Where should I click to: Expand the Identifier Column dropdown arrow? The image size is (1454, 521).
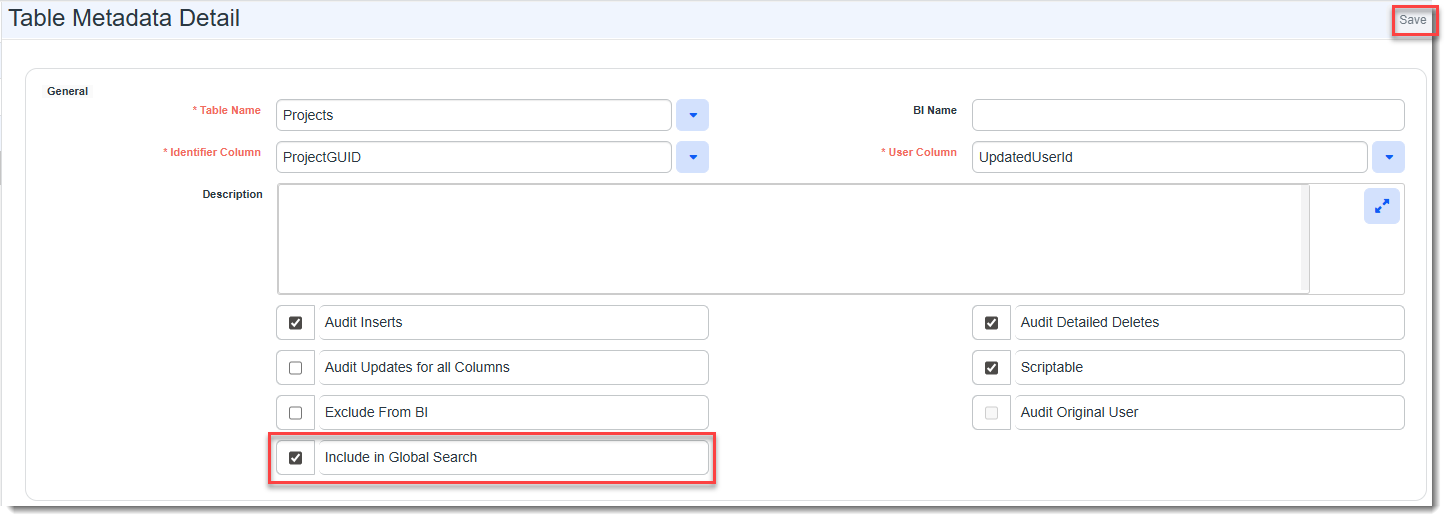click(x=692, y=157)
